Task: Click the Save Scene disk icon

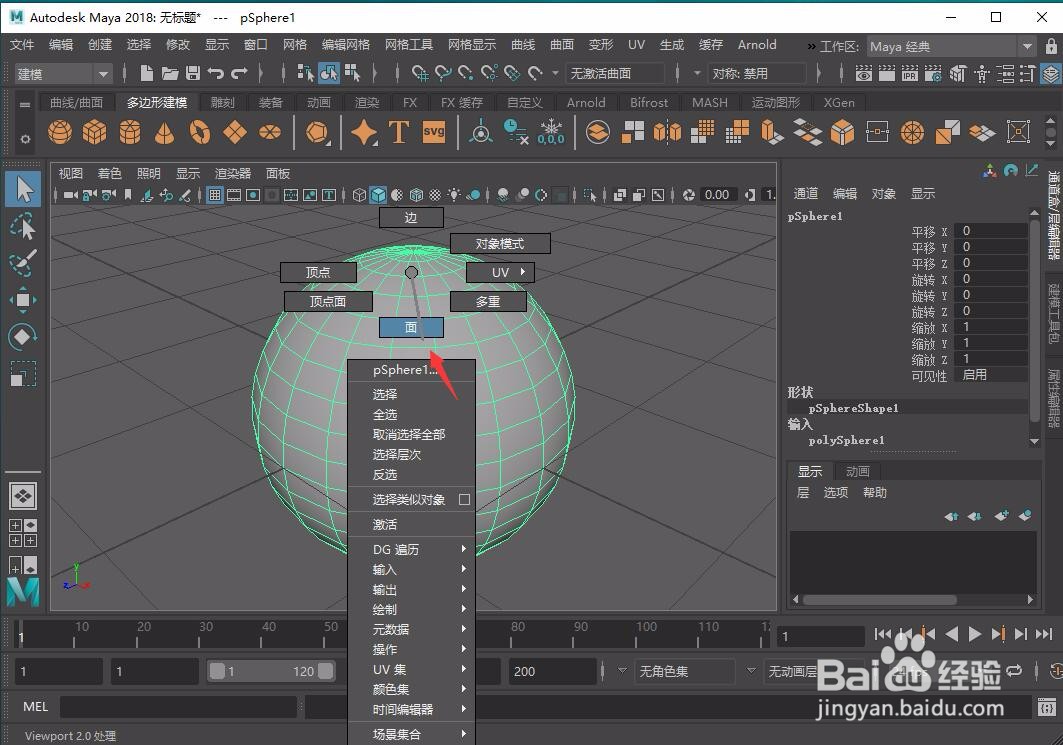Action: [x=193, y=73]
